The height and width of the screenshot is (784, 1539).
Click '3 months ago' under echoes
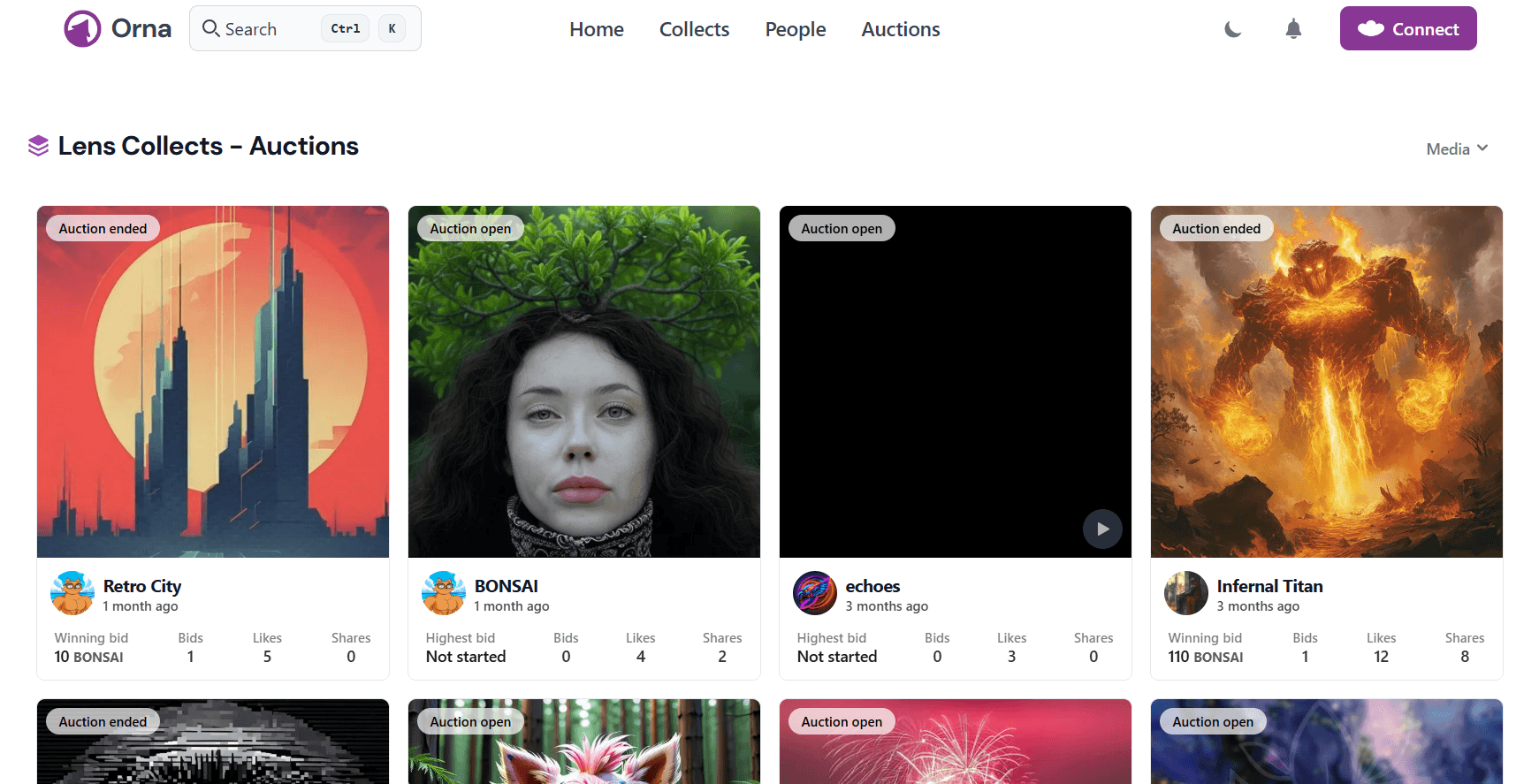887,606
